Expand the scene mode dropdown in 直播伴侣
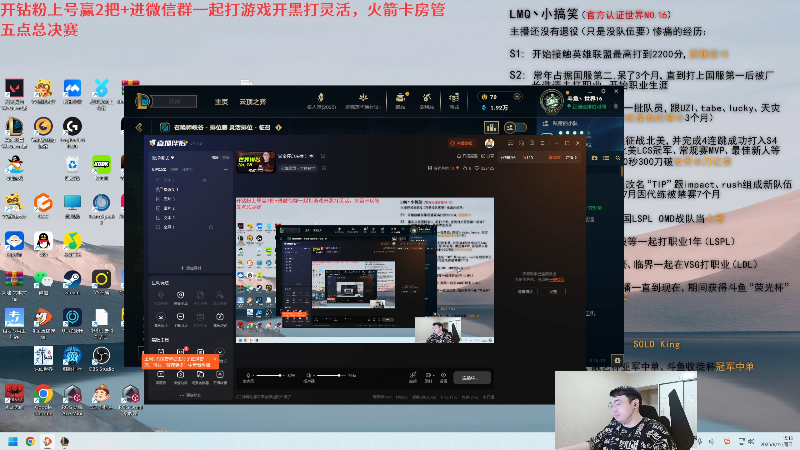800x450 pixels. tap(163, 158)
